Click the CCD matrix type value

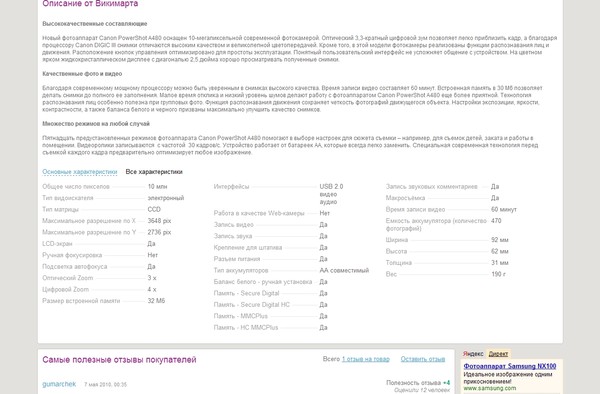click(154, 210)
